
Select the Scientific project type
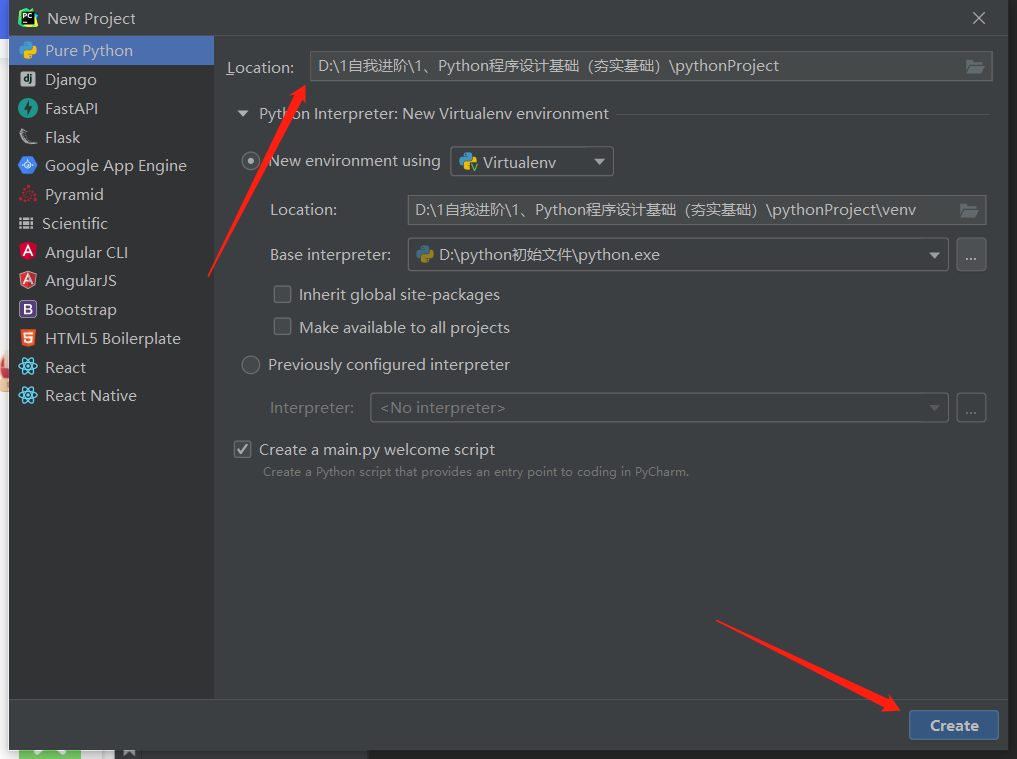(x=112, y=223)
